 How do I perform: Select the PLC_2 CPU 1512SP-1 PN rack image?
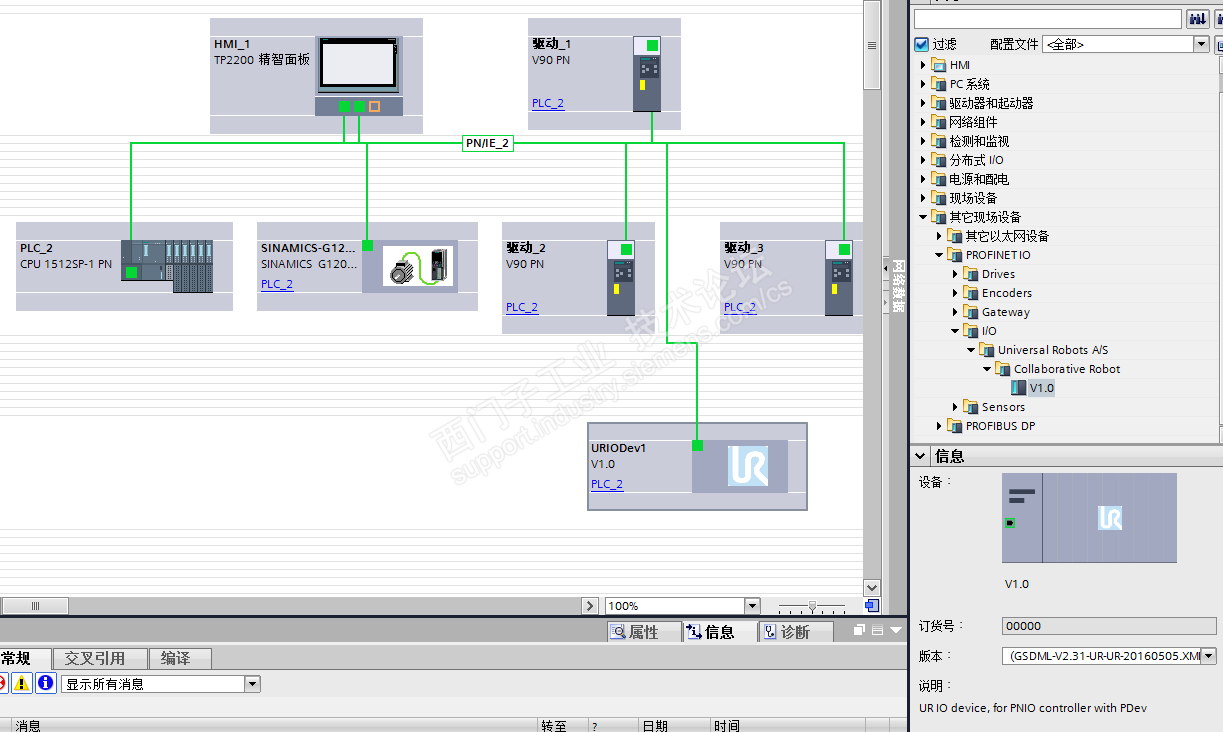[167, 266]
